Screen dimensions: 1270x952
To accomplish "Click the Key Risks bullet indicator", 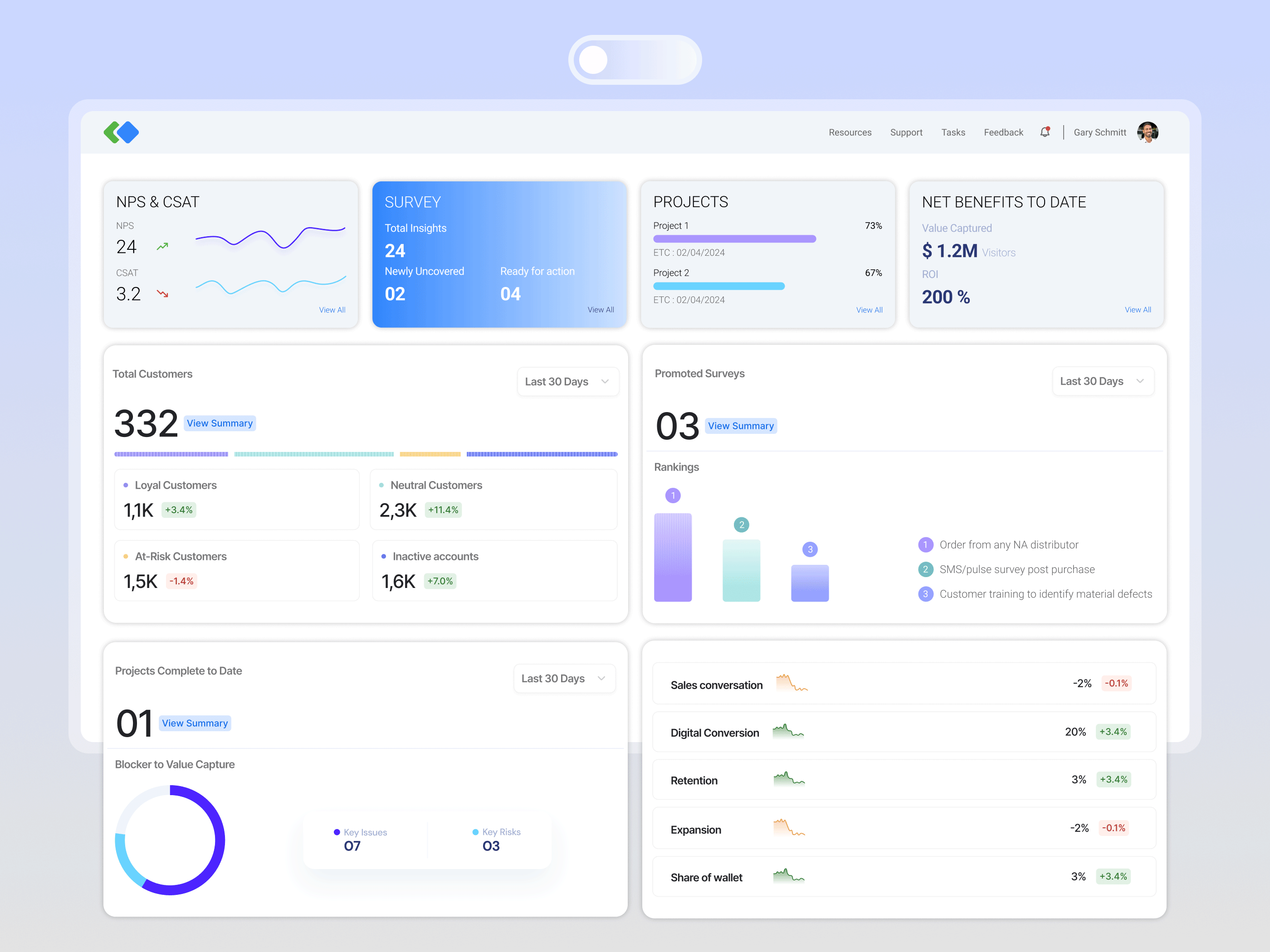I will click(475, 832).
